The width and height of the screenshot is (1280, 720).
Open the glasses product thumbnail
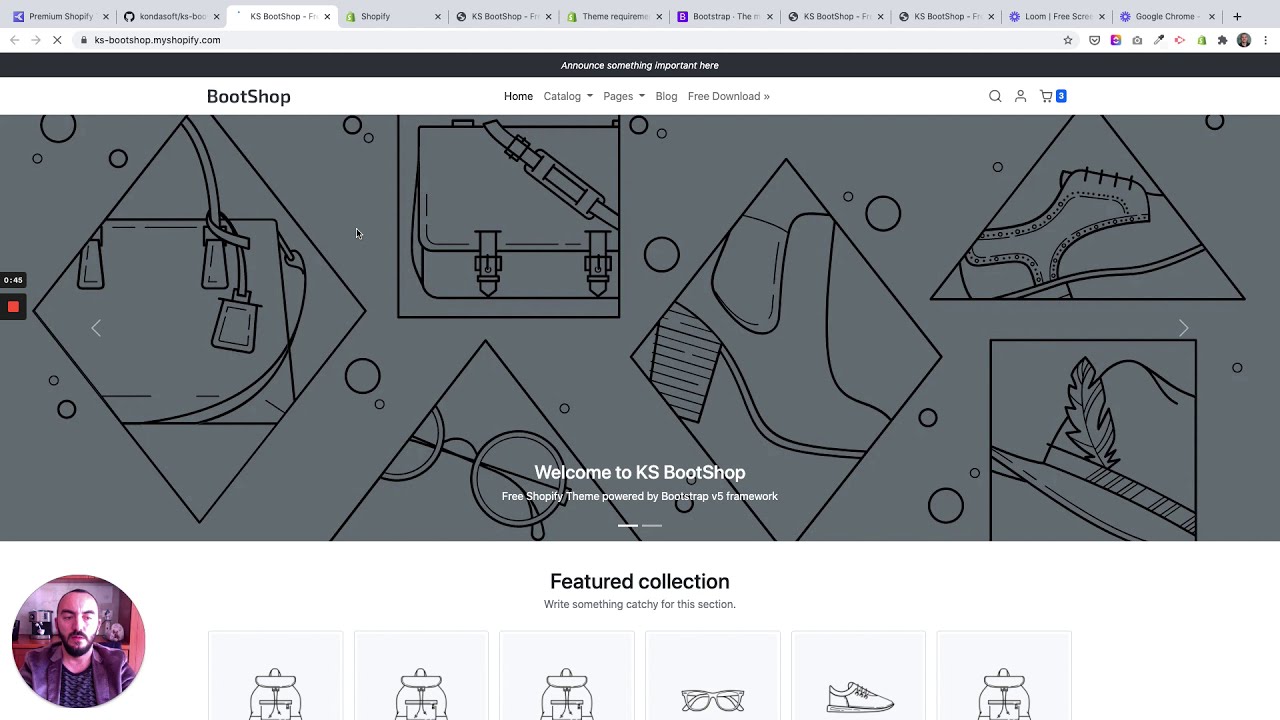point(712,676)
